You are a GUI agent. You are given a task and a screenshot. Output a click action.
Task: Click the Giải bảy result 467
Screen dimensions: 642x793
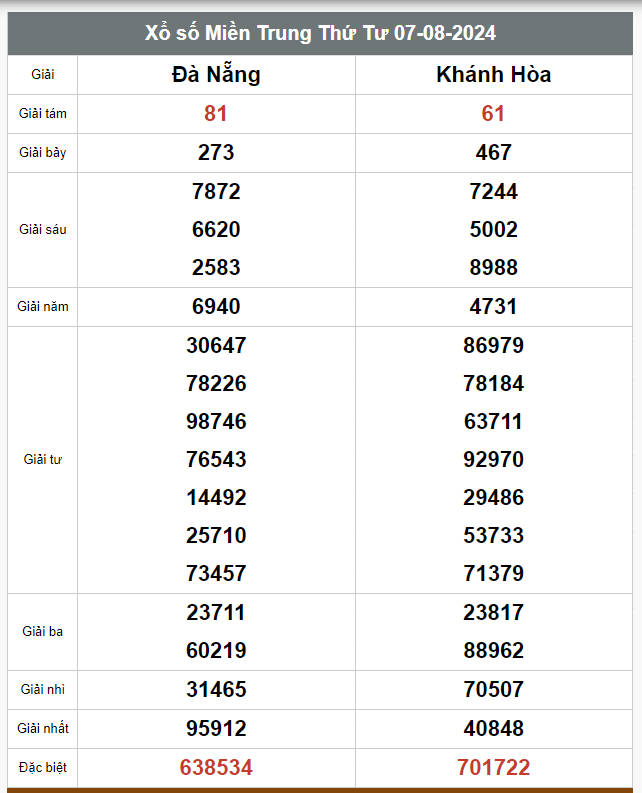493,152
